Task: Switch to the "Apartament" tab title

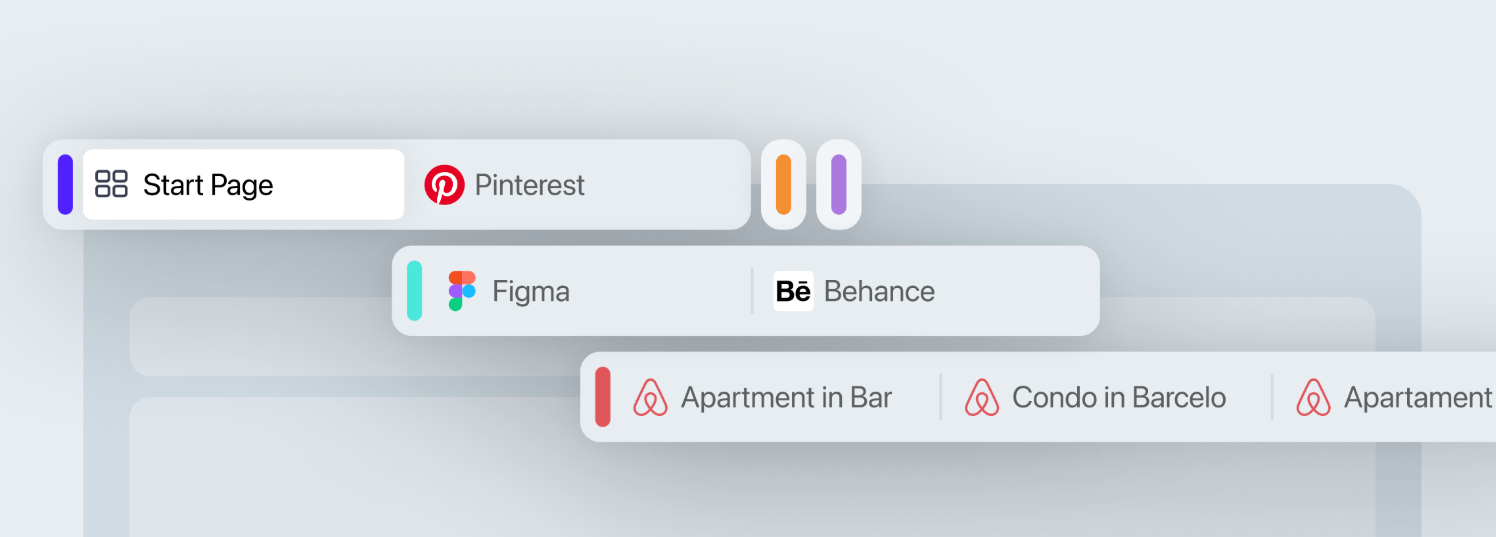Action: tap(1418, 397)
